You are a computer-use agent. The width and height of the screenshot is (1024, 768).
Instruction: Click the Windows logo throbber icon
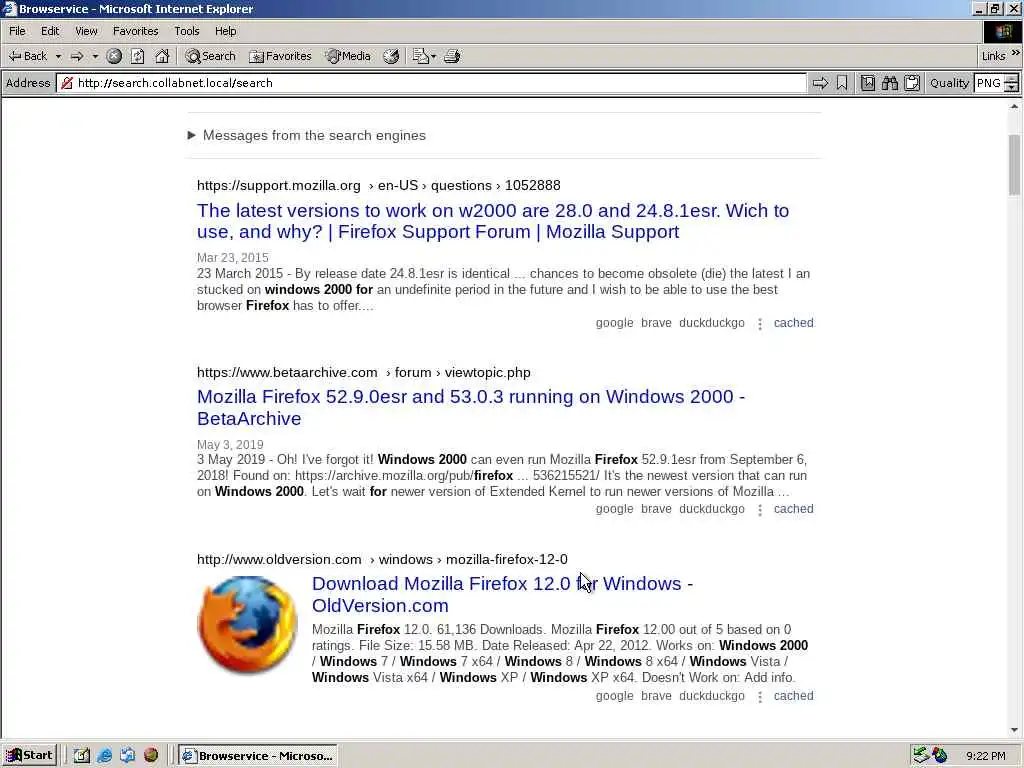(1003, 31)
